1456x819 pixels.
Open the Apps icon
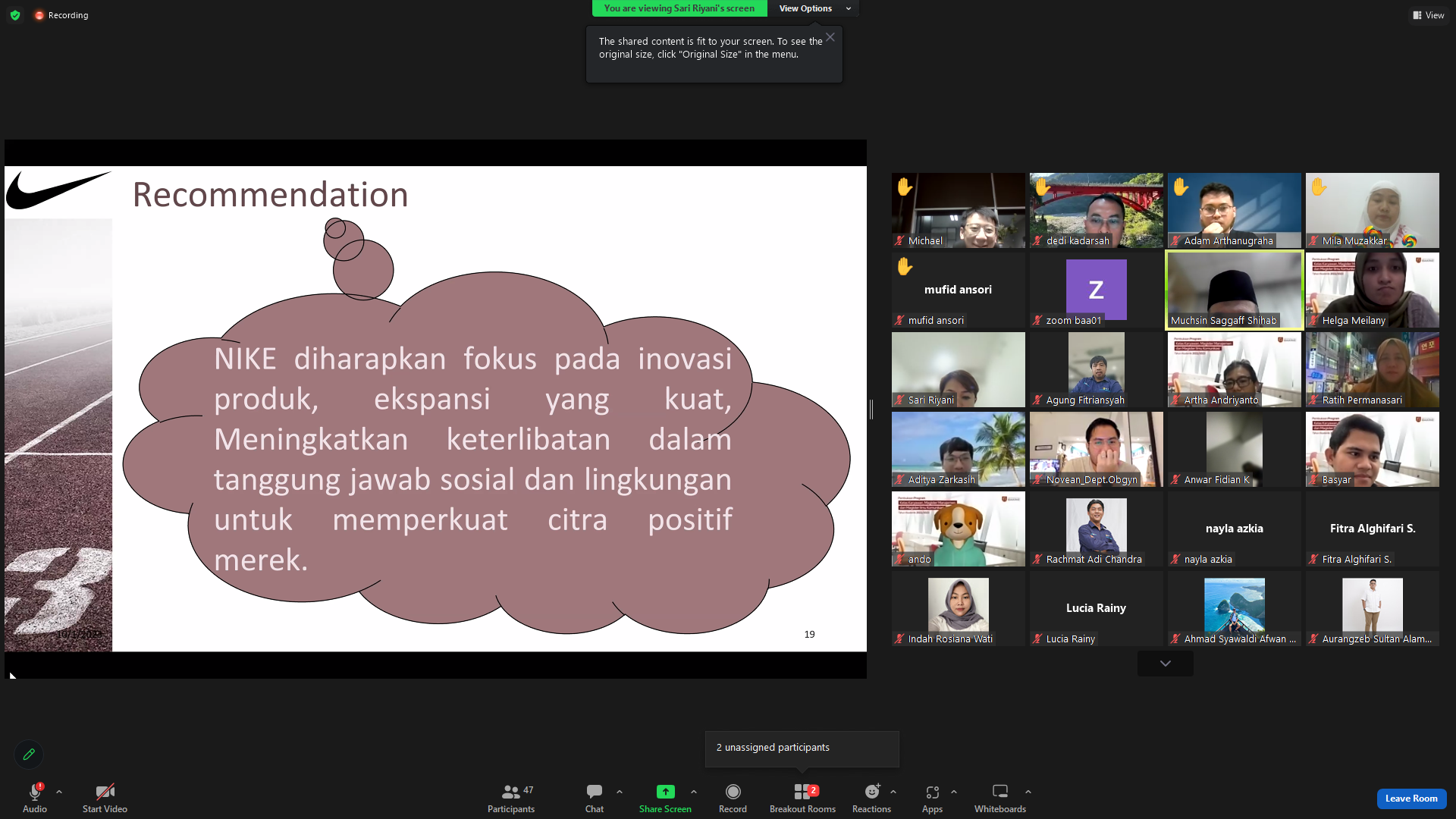click(x=932, y=792)
